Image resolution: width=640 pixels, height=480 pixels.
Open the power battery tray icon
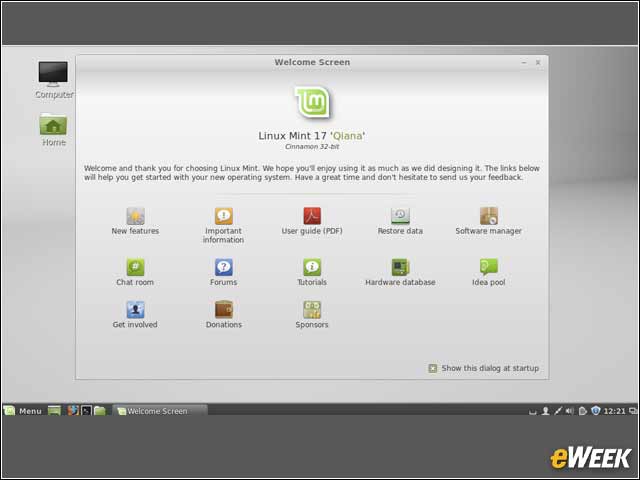pyautogui.click(x=583, y=411)
